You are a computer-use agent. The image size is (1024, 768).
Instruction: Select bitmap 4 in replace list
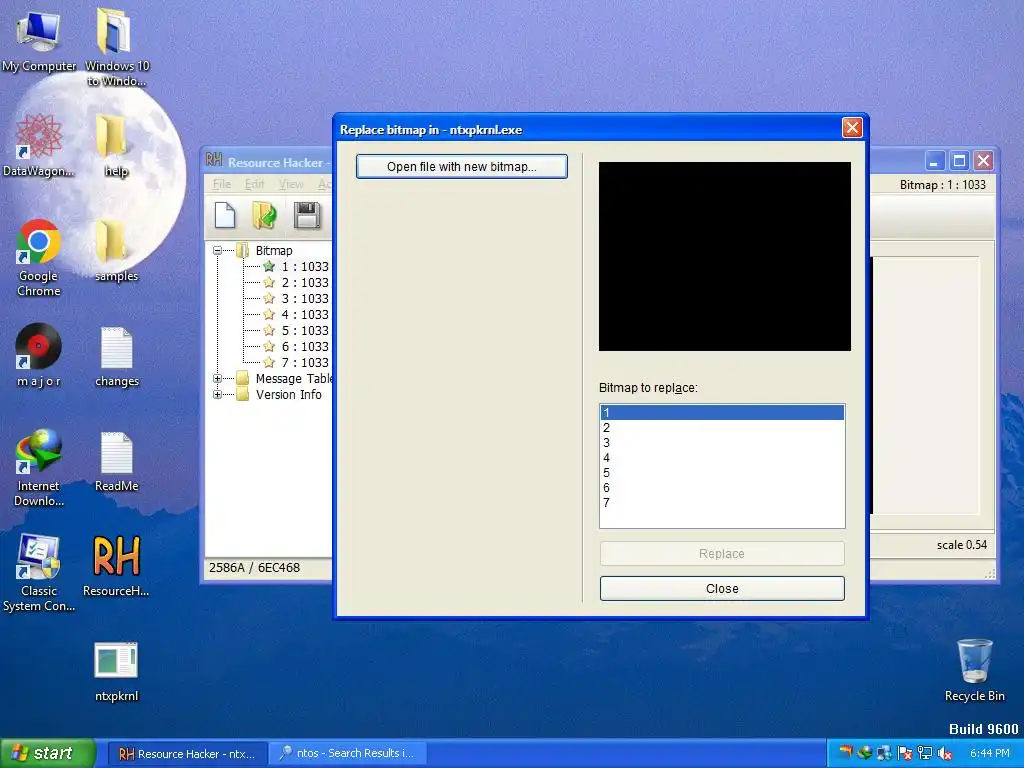tap(722, 458)
